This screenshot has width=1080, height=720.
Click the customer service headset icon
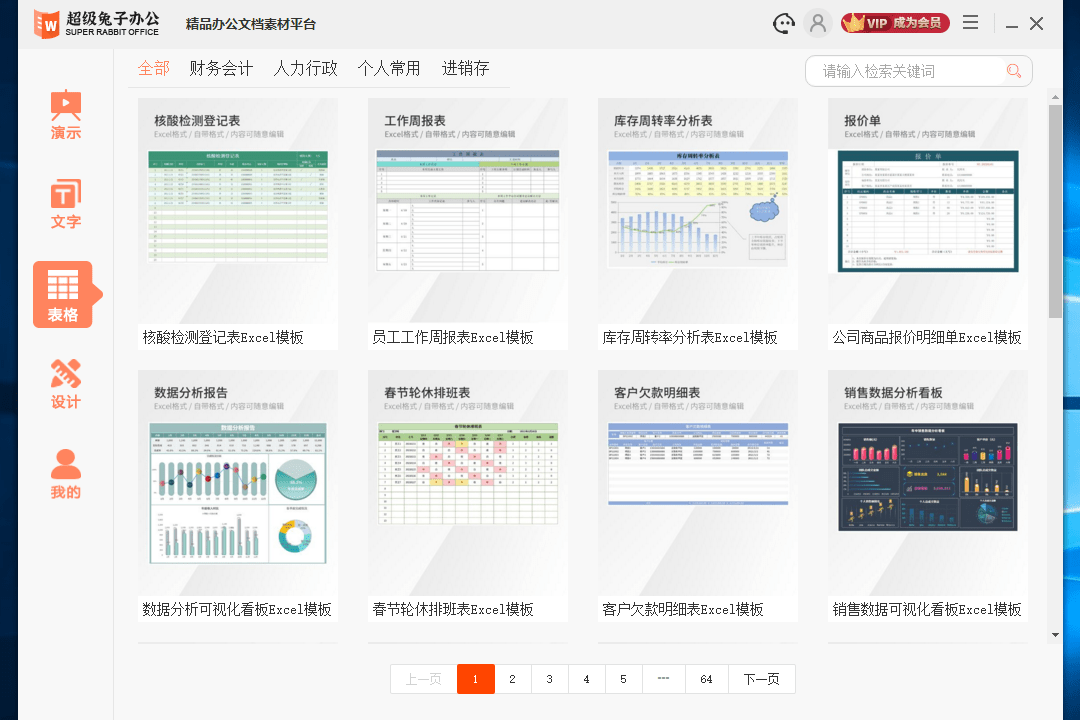(x=783, y=22)
